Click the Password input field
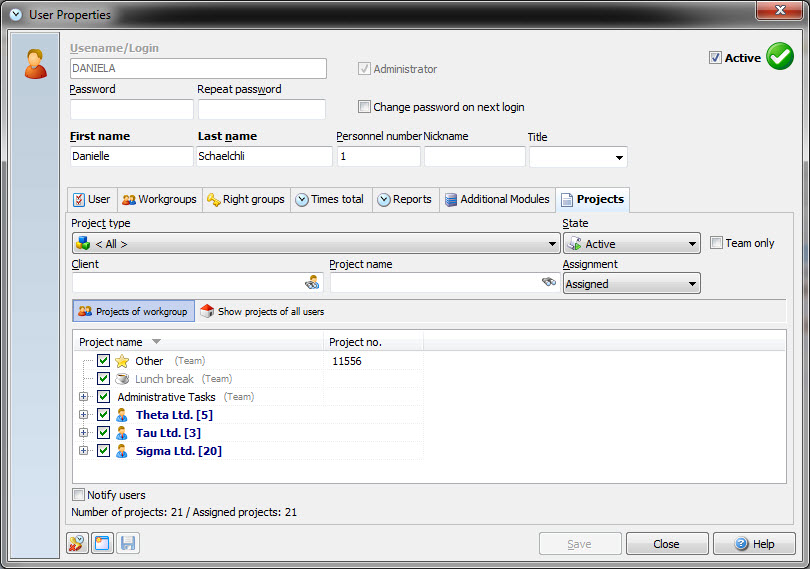Viewport: 810px width, 569px height. (132, 109)
